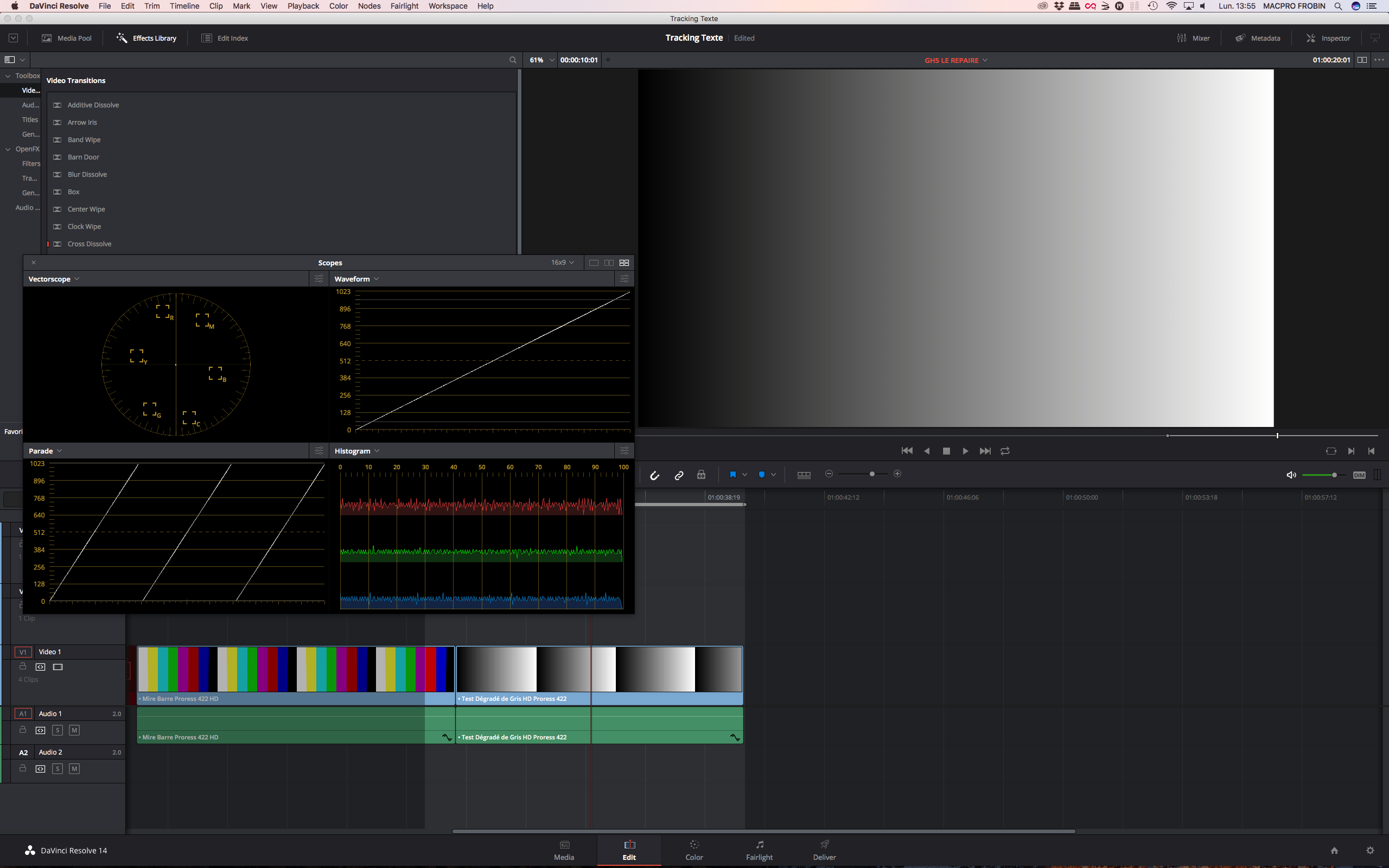The height and width of the screenshot is (868, 1389).
Task: Mute the Audio 1 track
Action: (75, 730)
